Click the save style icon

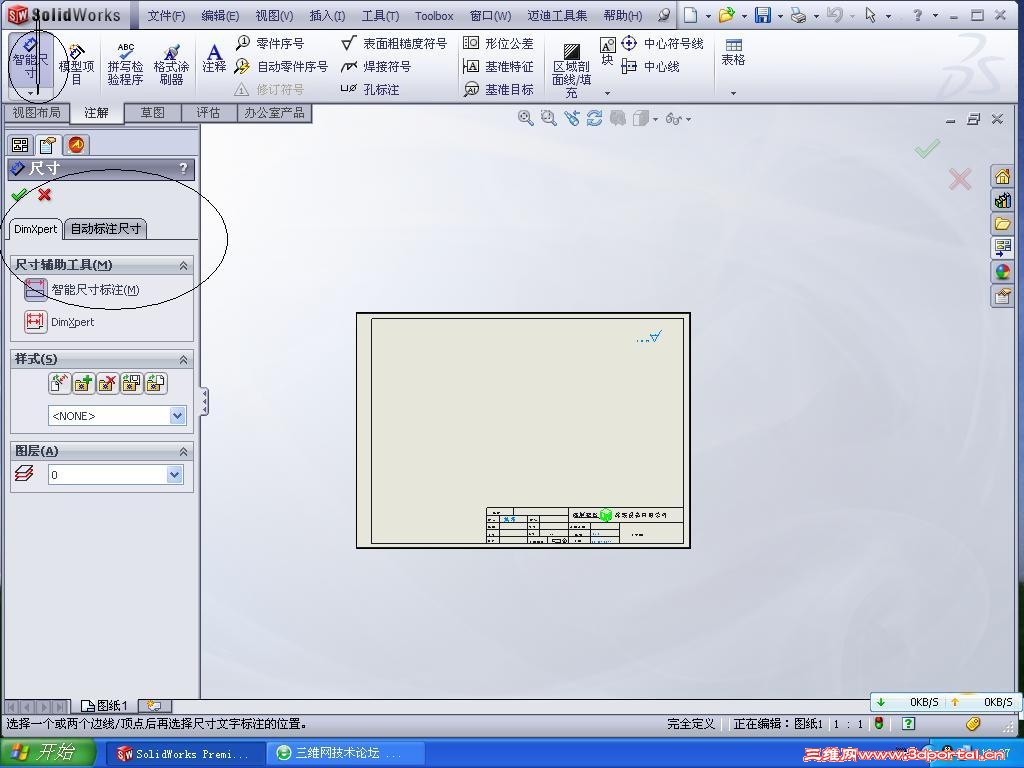point(132,383)
